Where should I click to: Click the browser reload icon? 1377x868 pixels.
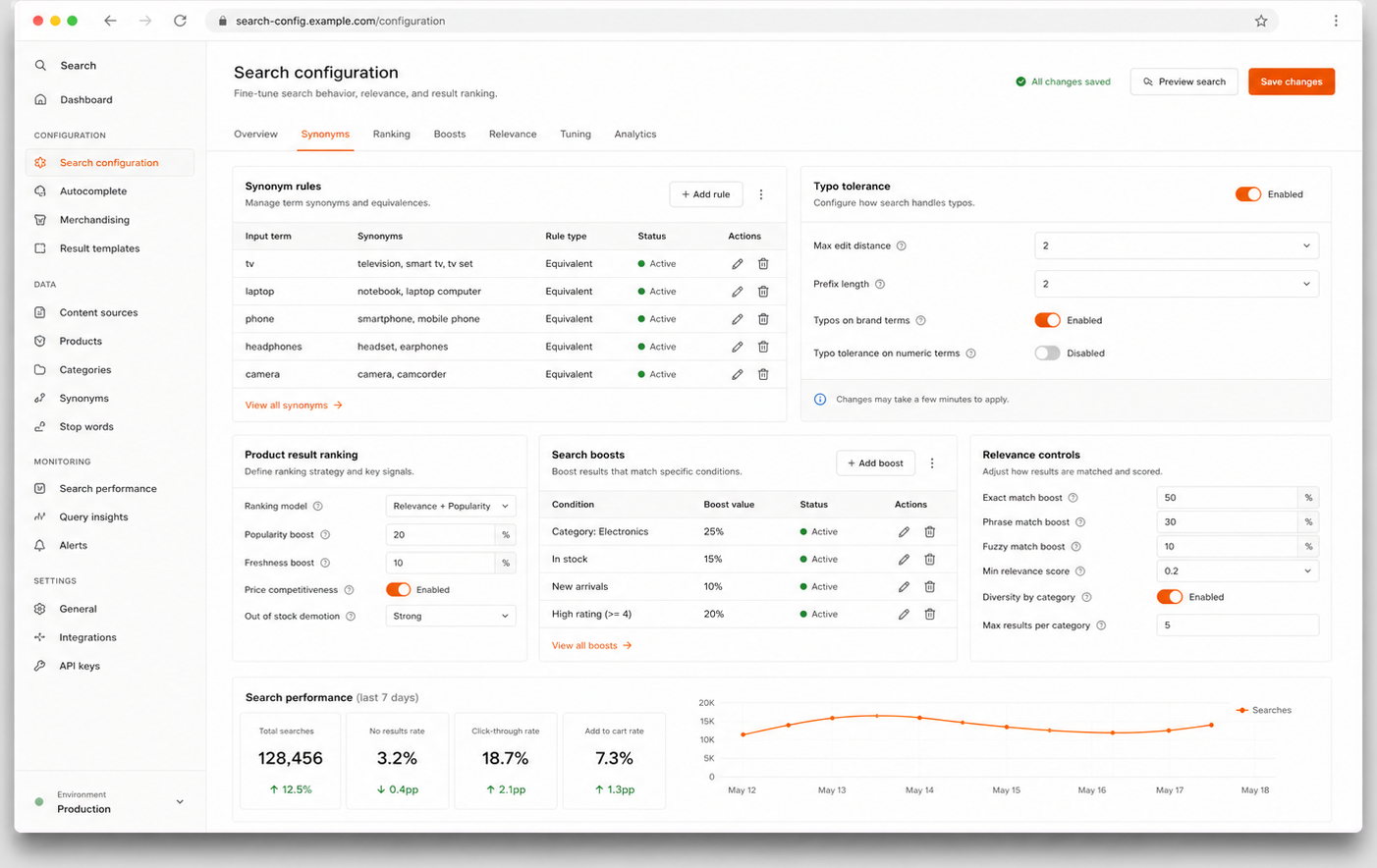[x=180, y=21]
